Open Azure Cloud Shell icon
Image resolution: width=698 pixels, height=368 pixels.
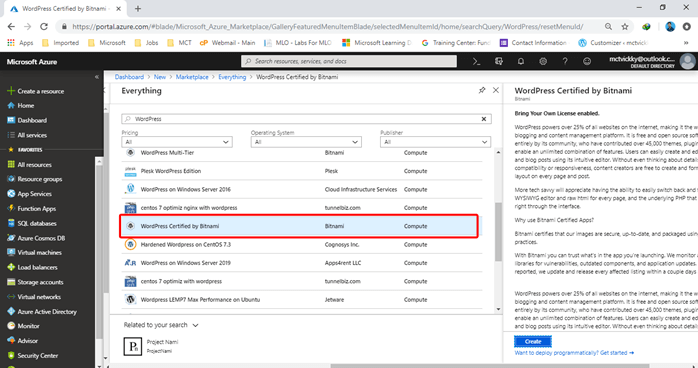pos(476,61)
